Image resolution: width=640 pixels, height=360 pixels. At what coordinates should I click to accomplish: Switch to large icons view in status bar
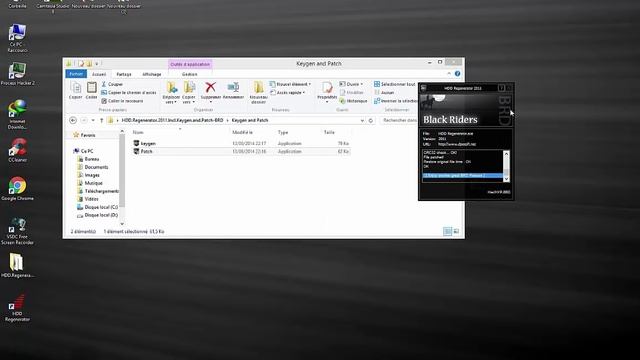(x=456, y=231)
